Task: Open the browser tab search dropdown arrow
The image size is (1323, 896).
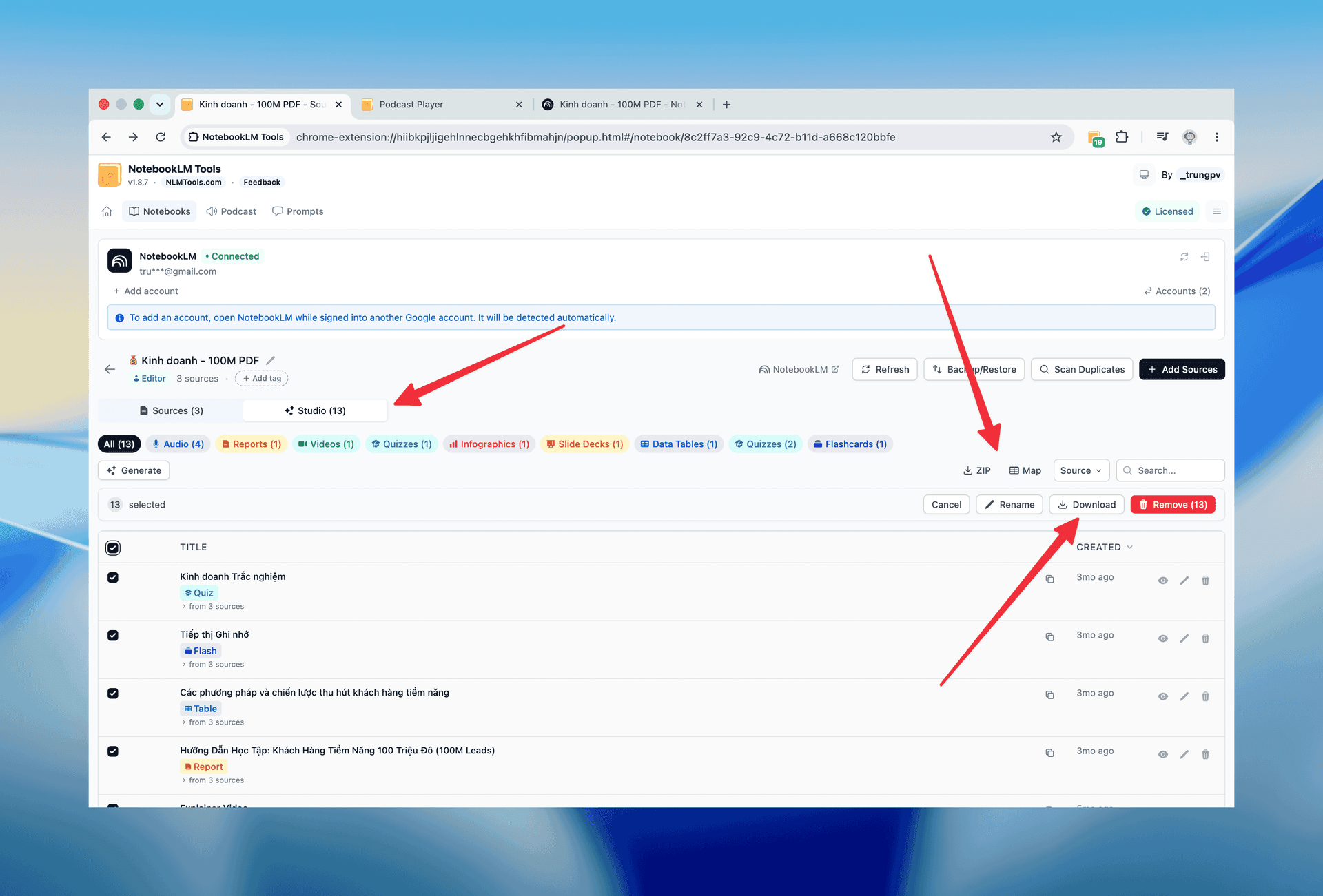Action: [160, 105]
